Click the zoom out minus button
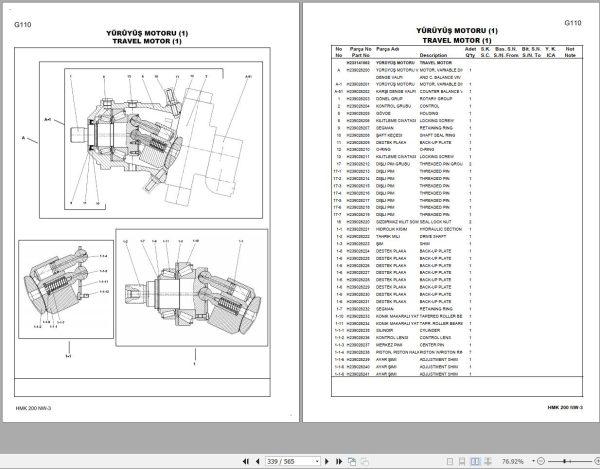600x469 pixels. point(541,461)
